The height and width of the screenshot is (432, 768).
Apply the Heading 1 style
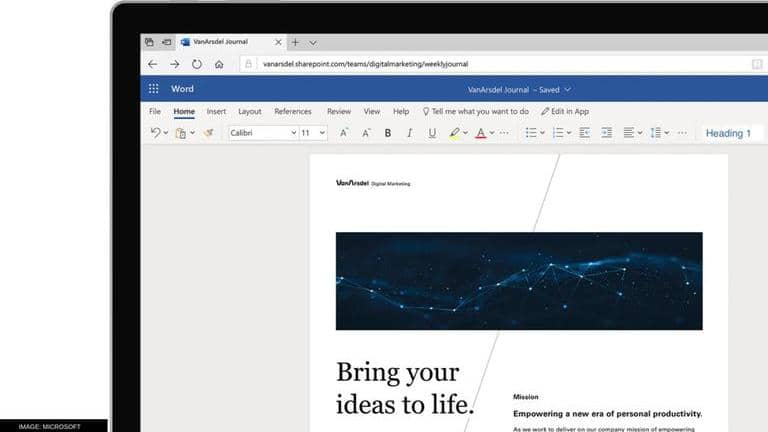(x=729, y=133)
